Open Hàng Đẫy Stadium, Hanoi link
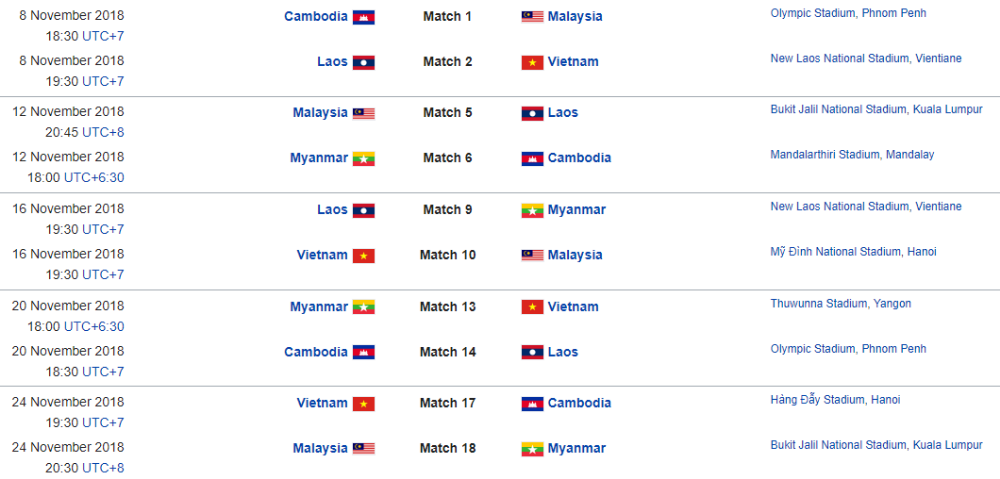This screenshot has width=1000, height=479. (x=835, y=400)
